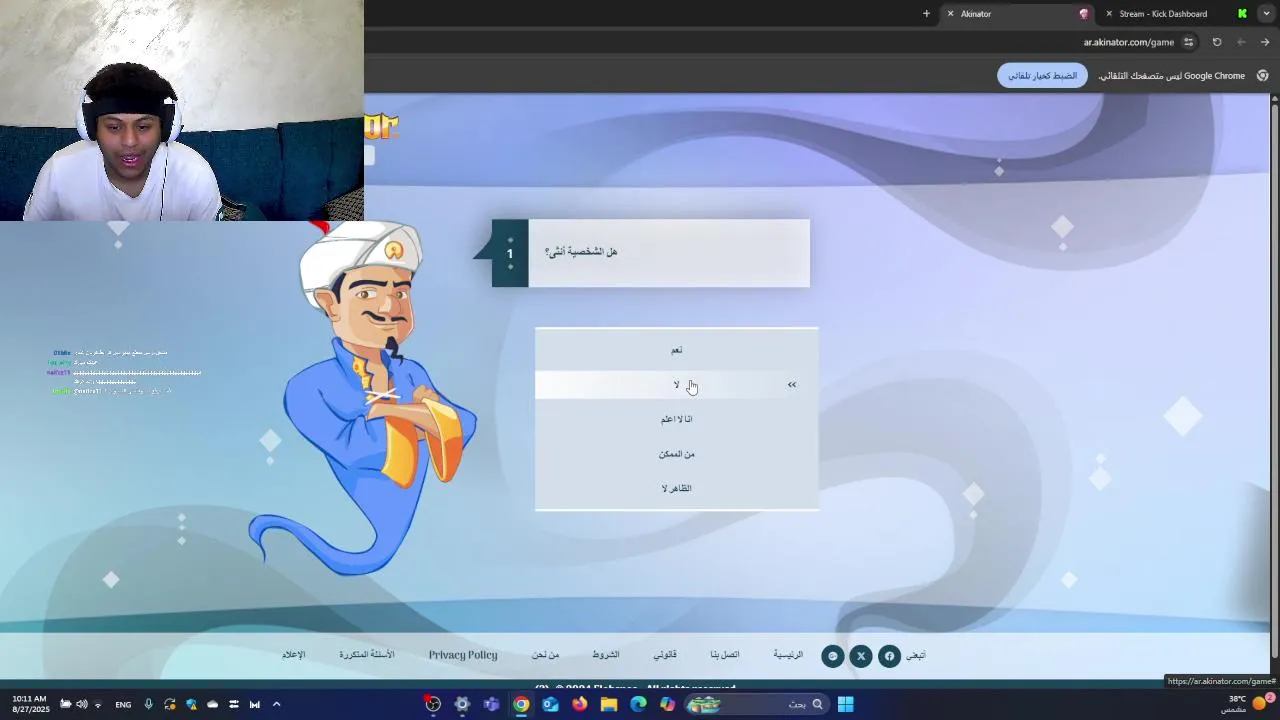This screenshot has width=1280, height=720.
Task: Click the ar.akinator.com/game address bar
Action: [1129, 42]
